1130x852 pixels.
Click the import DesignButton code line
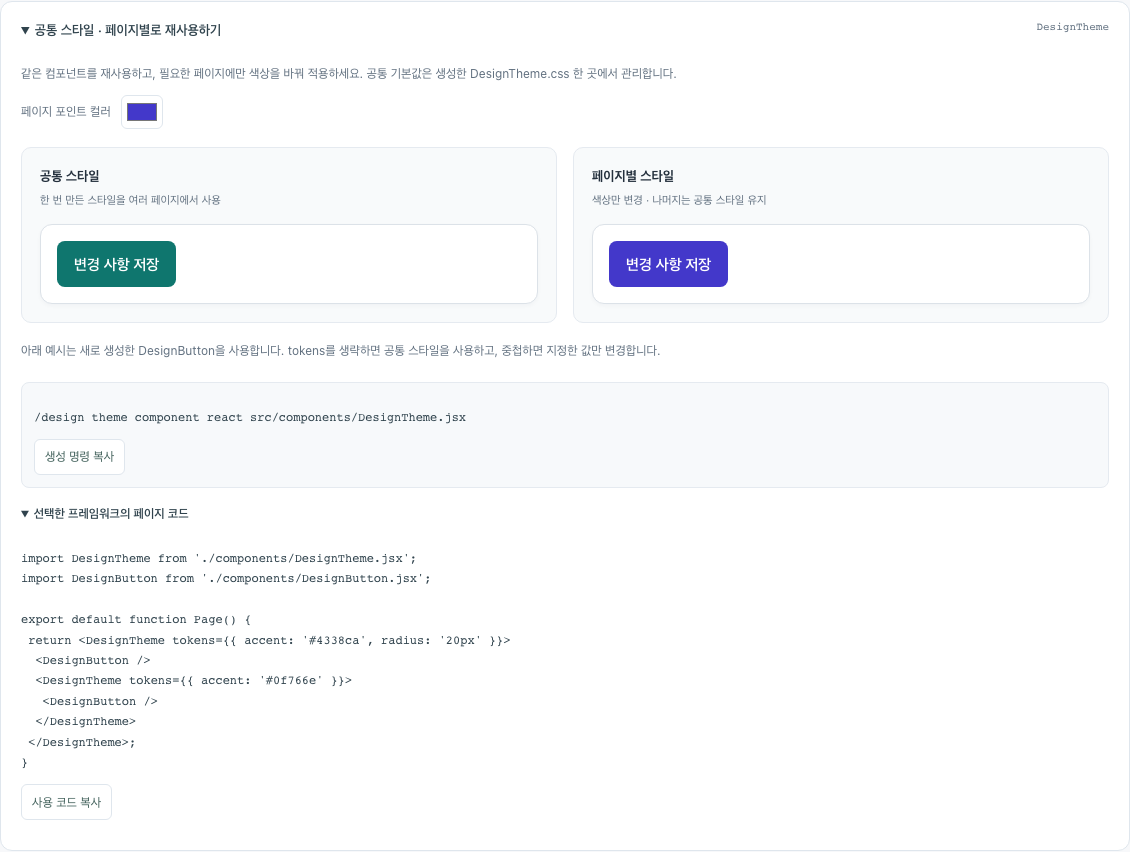[226, 579]
